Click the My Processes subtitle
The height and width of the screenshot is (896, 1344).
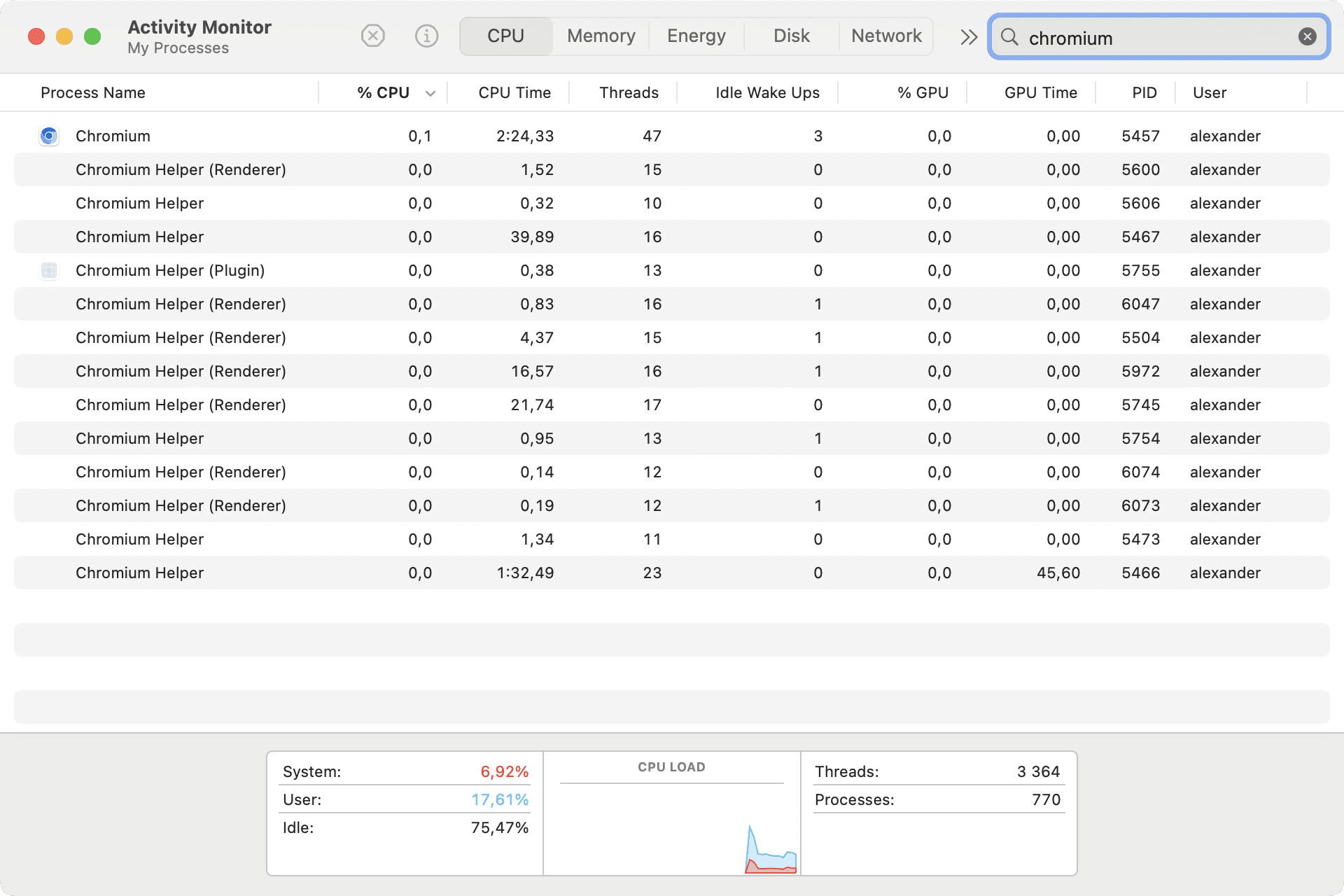(x=178, y=48)
